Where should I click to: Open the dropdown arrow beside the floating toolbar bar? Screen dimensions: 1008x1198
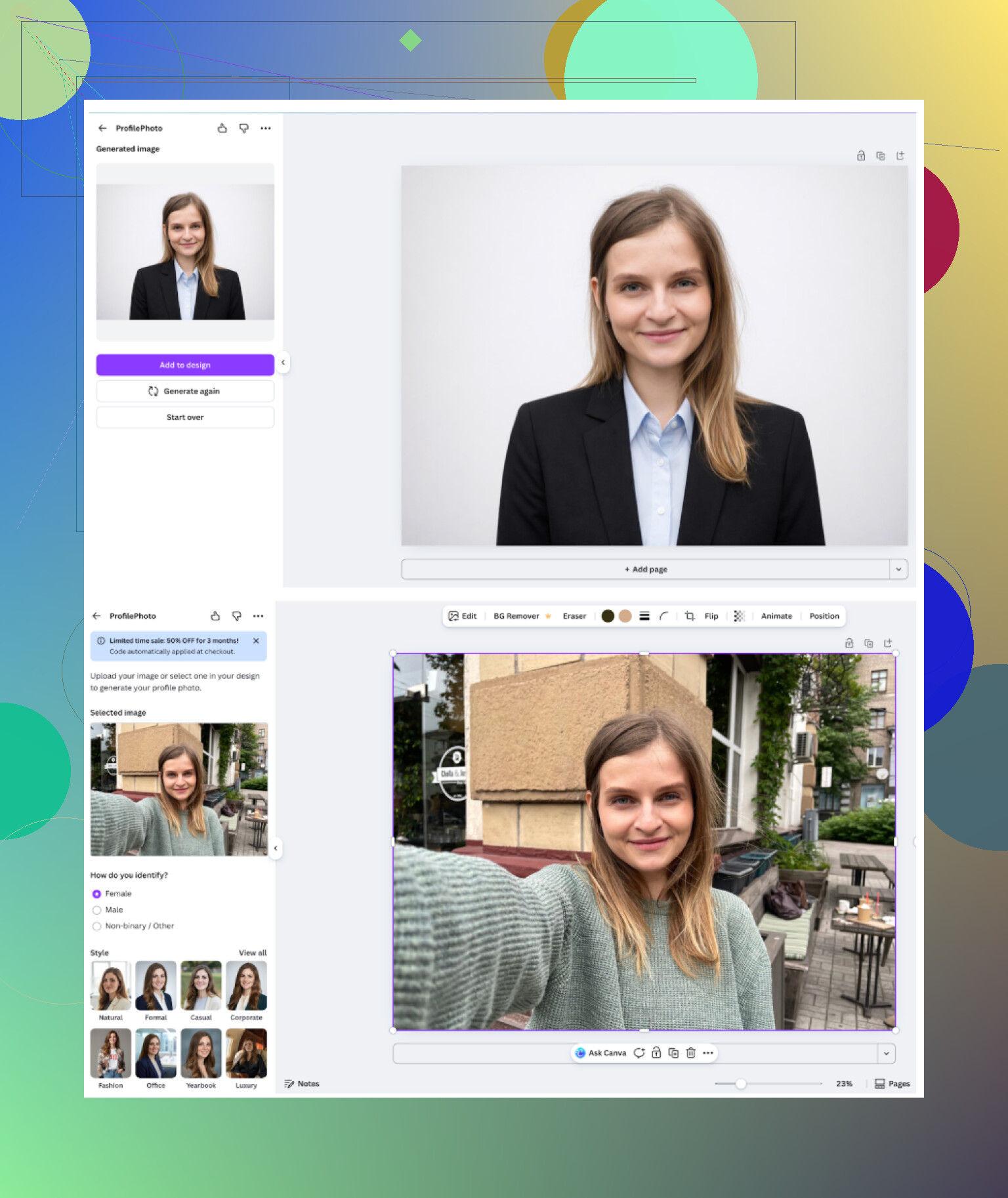coord(886,1054)
